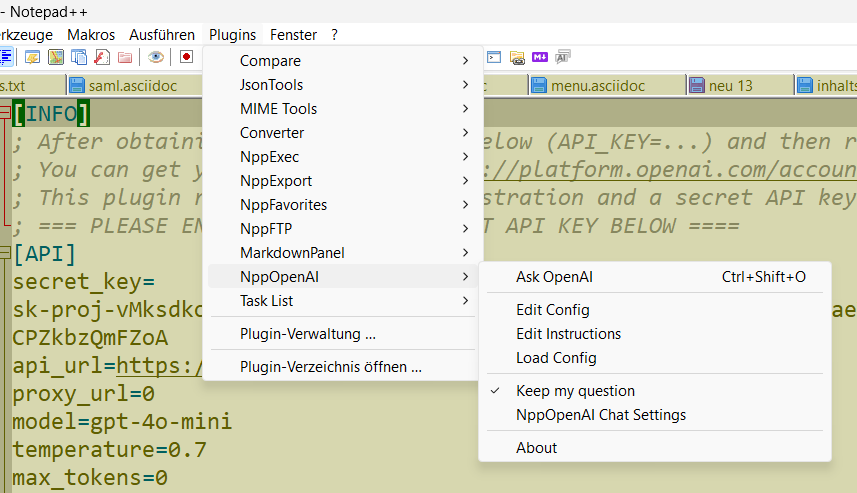The height and width of the screenshot is (493, 857).
Task: Click the red Folder as Workspace icon
Action: [125, 57]
